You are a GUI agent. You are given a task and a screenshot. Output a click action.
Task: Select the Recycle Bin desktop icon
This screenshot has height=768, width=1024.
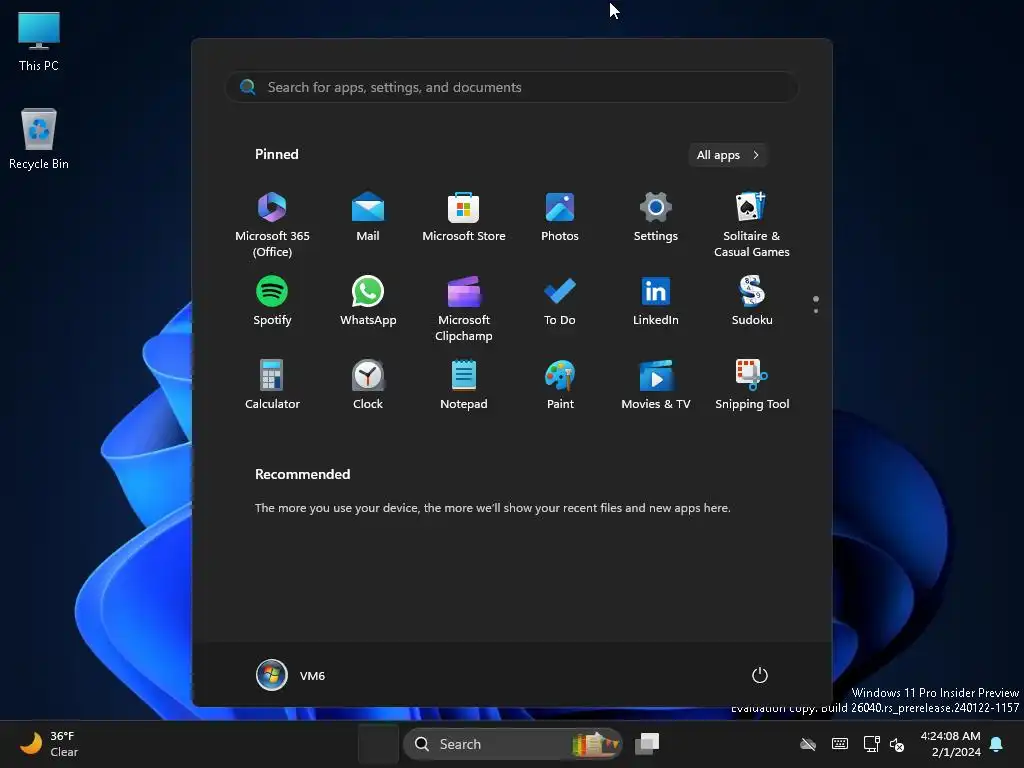pos(39,139)
